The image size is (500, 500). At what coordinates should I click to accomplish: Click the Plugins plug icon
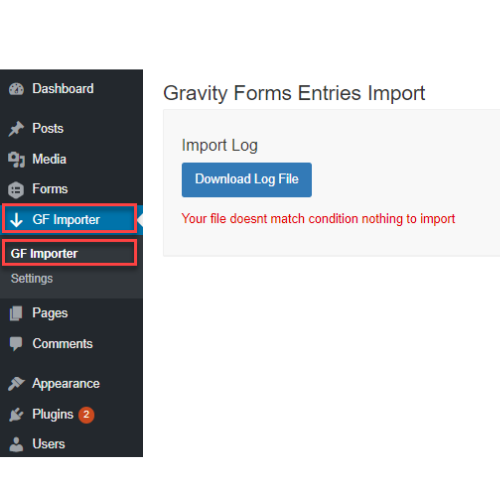coord(16,415)
